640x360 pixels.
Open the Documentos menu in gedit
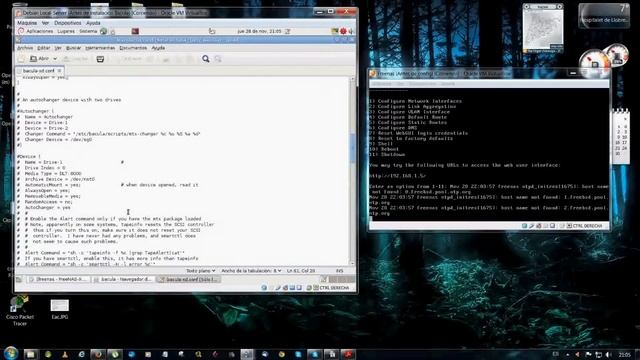(133, 48)
